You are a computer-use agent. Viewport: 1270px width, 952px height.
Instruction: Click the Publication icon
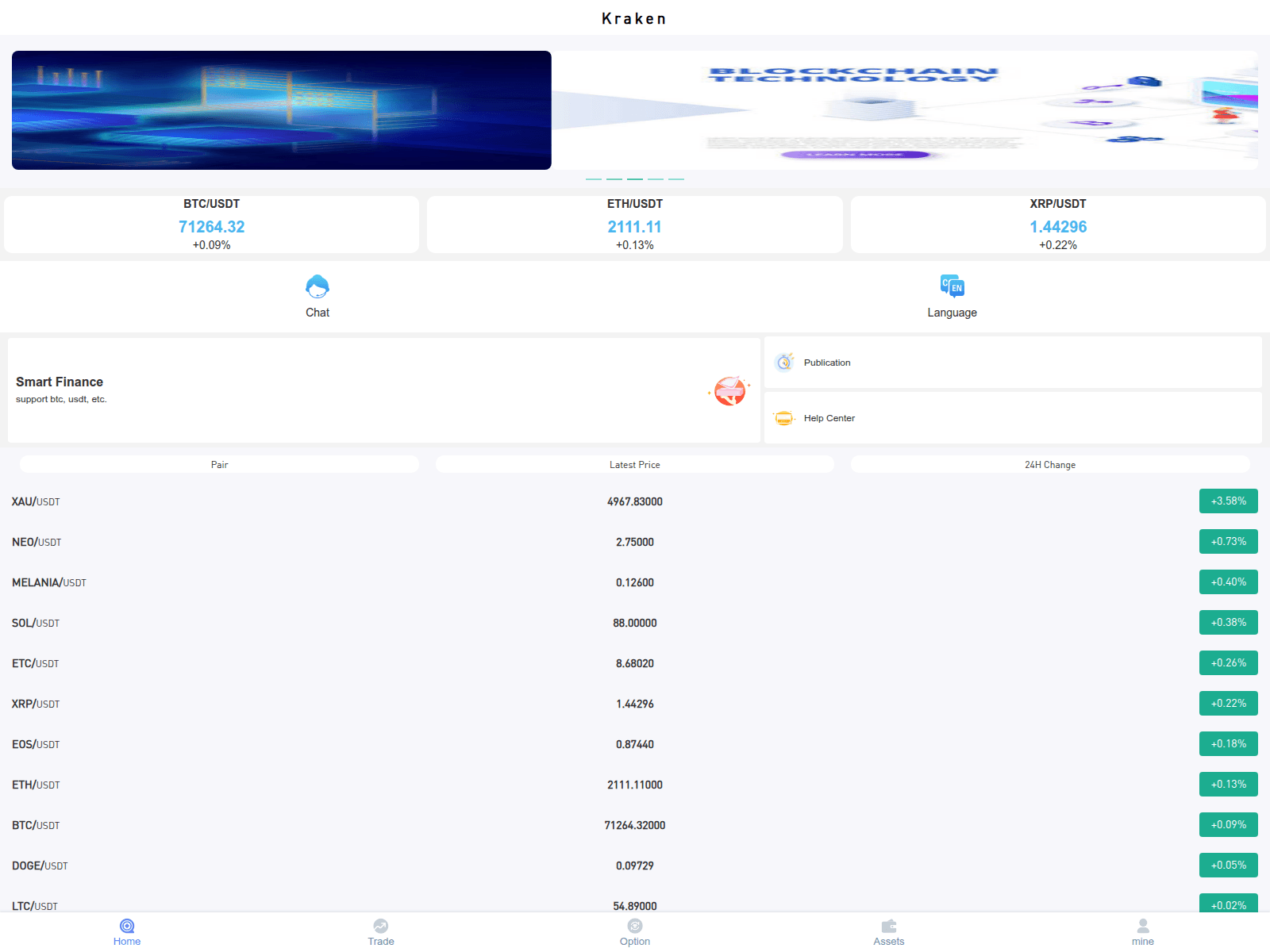784,362
